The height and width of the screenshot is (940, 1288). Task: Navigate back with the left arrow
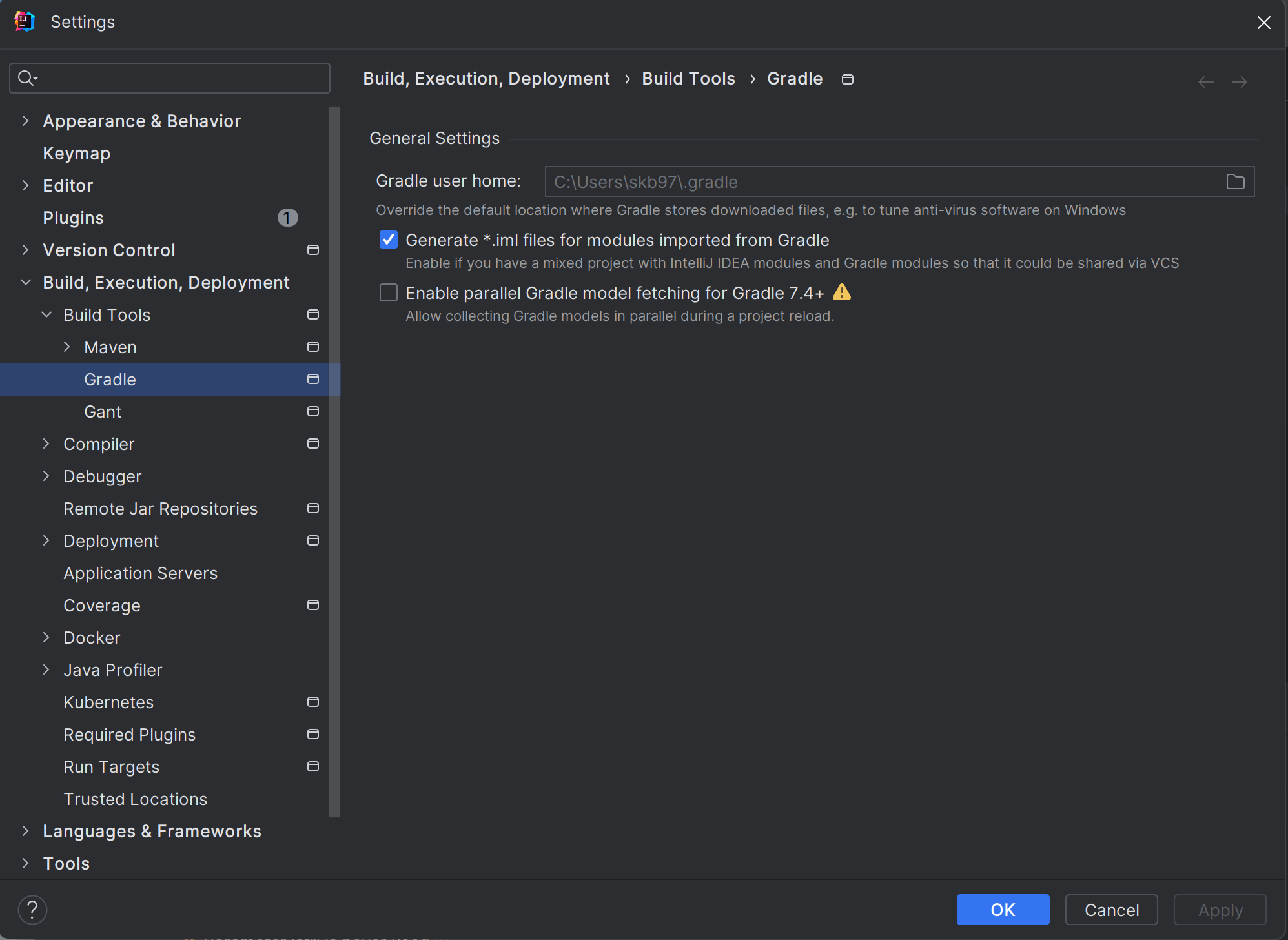[1205, 82]
